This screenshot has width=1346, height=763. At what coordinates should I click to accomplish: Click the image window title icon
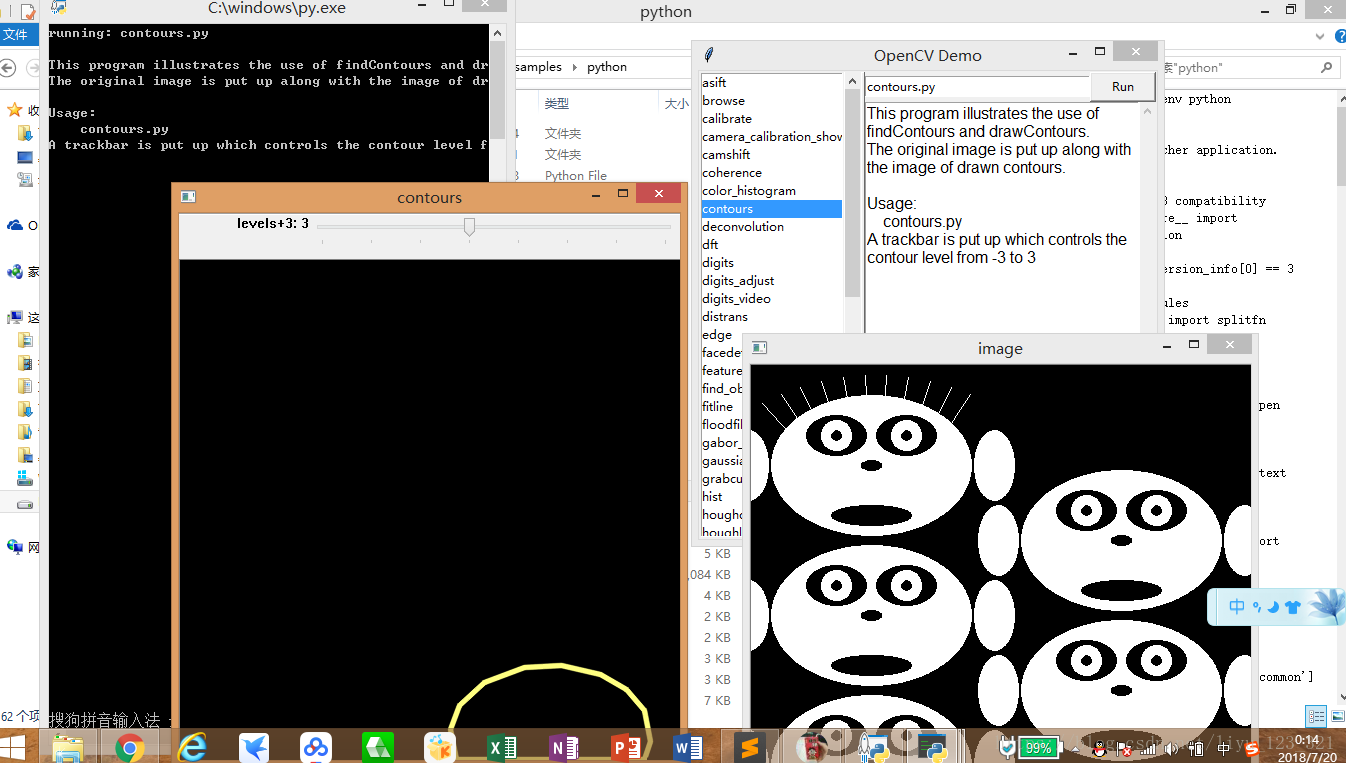(x=760, y=348)
